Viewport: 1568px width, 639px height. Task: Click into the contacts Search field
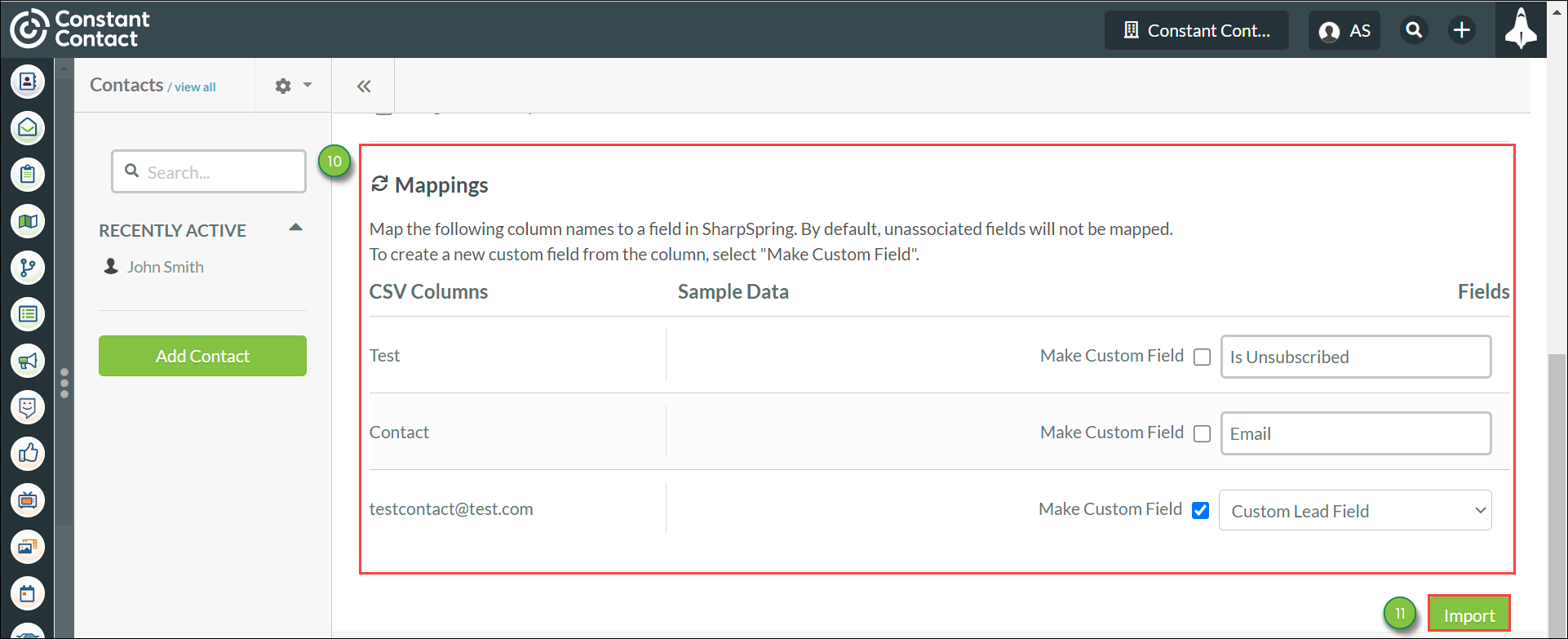[209, 171]
